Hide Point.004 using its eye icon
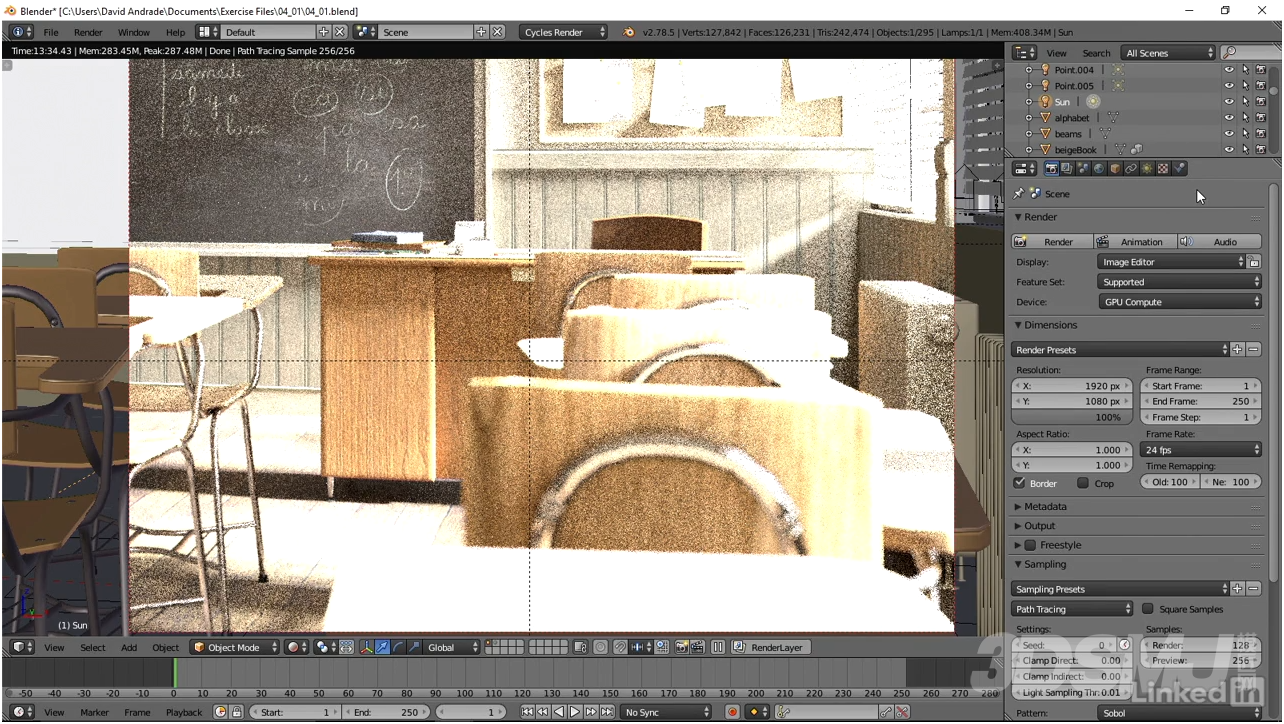Viewport: 1284px width, 724px height. [x=1229, y=70]
